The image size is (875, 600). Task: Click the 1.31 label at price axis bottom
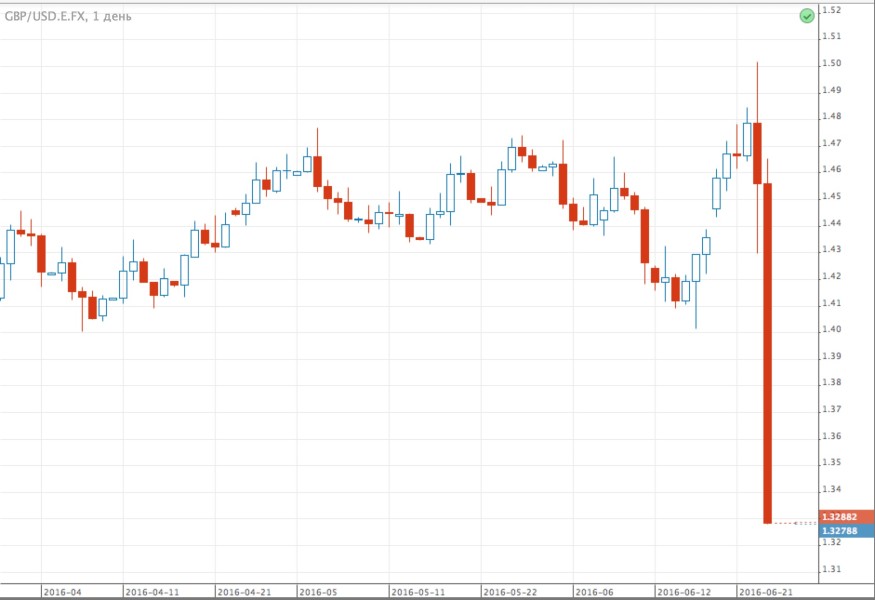830,569
